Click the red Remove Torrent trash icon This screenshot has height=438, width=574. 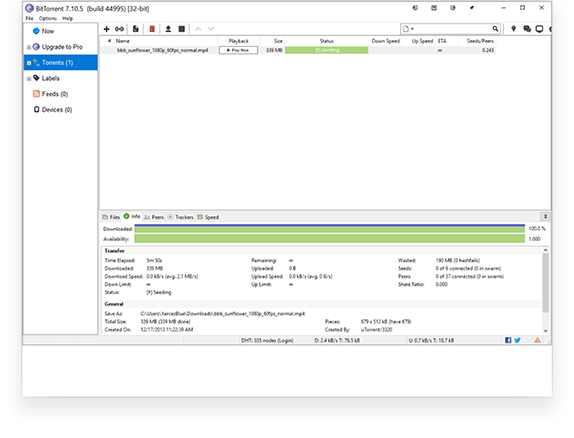pos(152,29)
